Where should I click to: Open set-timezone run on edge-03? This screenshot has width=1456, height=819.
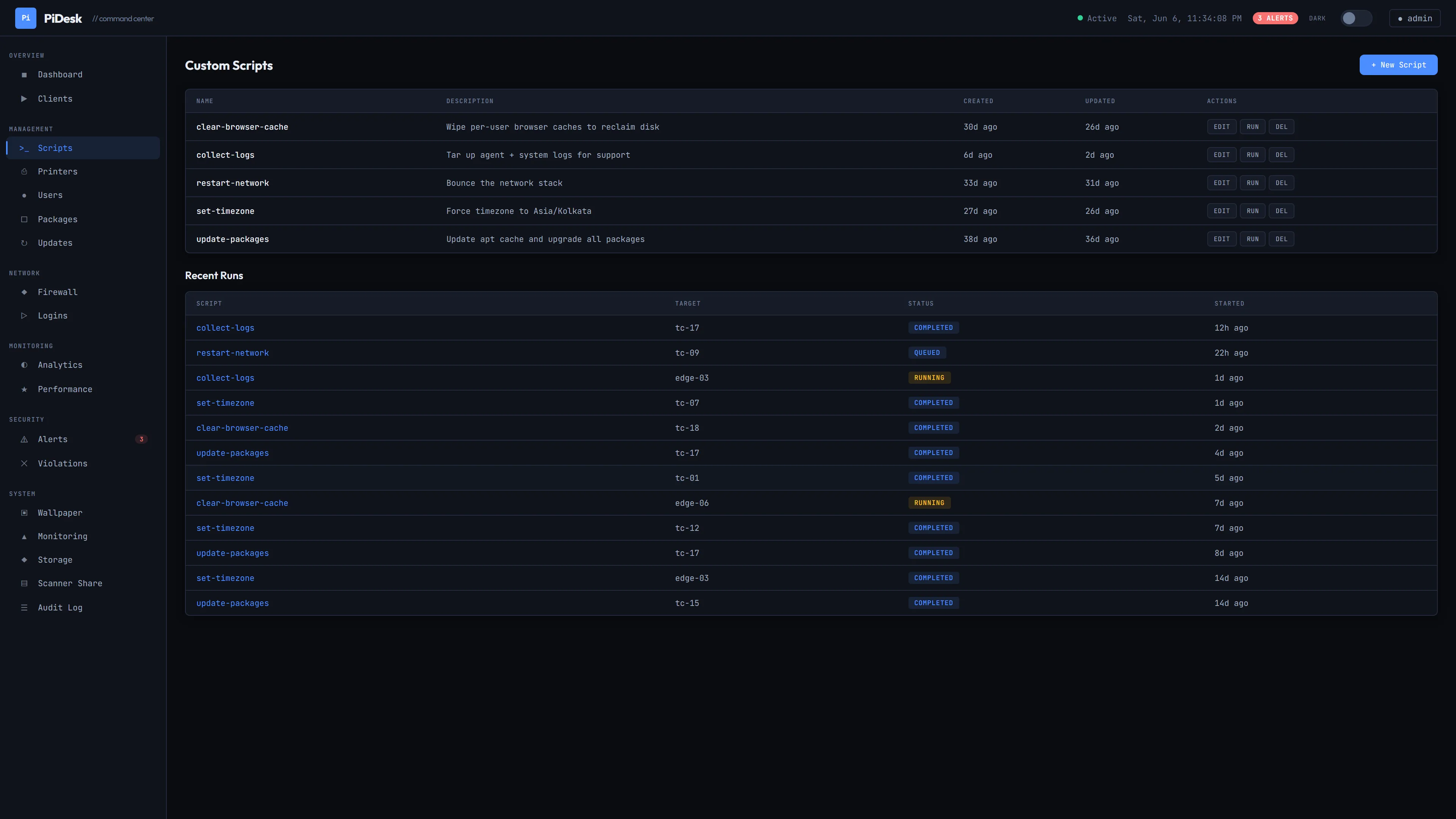click(x=225, y=578)
